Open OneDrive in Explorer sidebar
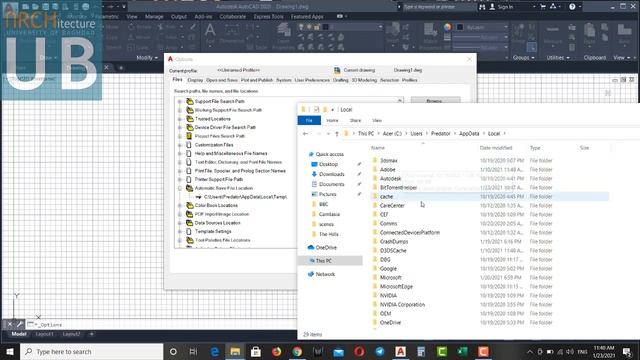The height and width of the screenshot is (360, 640). (326, 247)
